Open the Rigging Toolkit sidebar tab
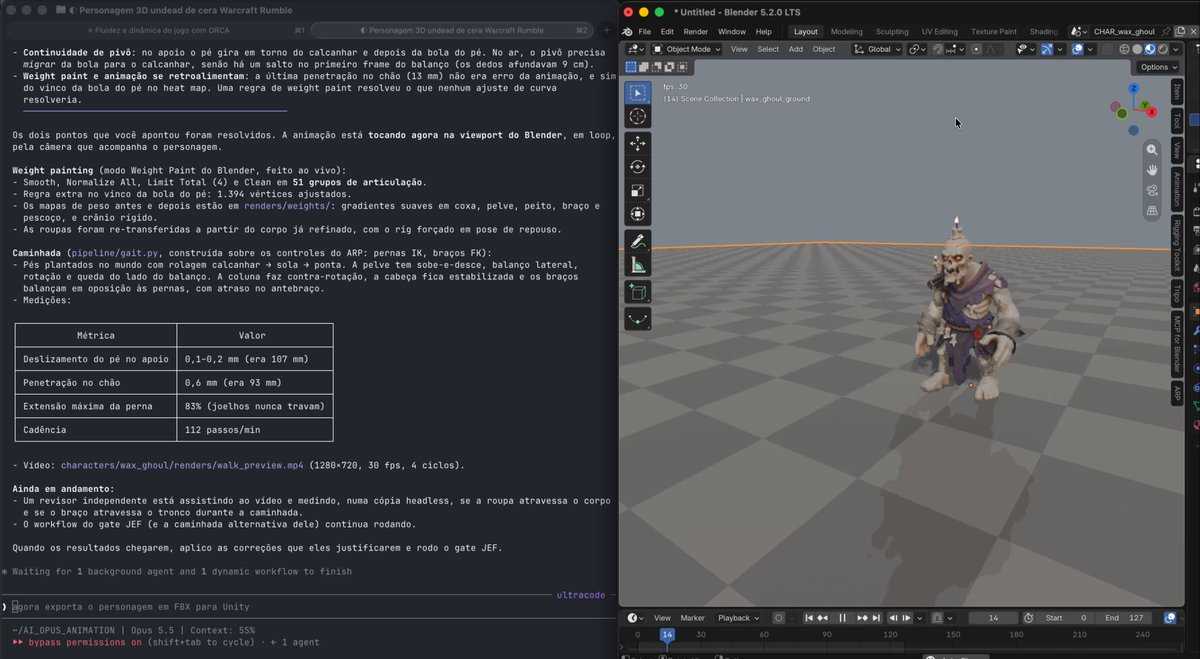Image resolution: width=1200 pixels, height=659 pixels. [1177, 245]
